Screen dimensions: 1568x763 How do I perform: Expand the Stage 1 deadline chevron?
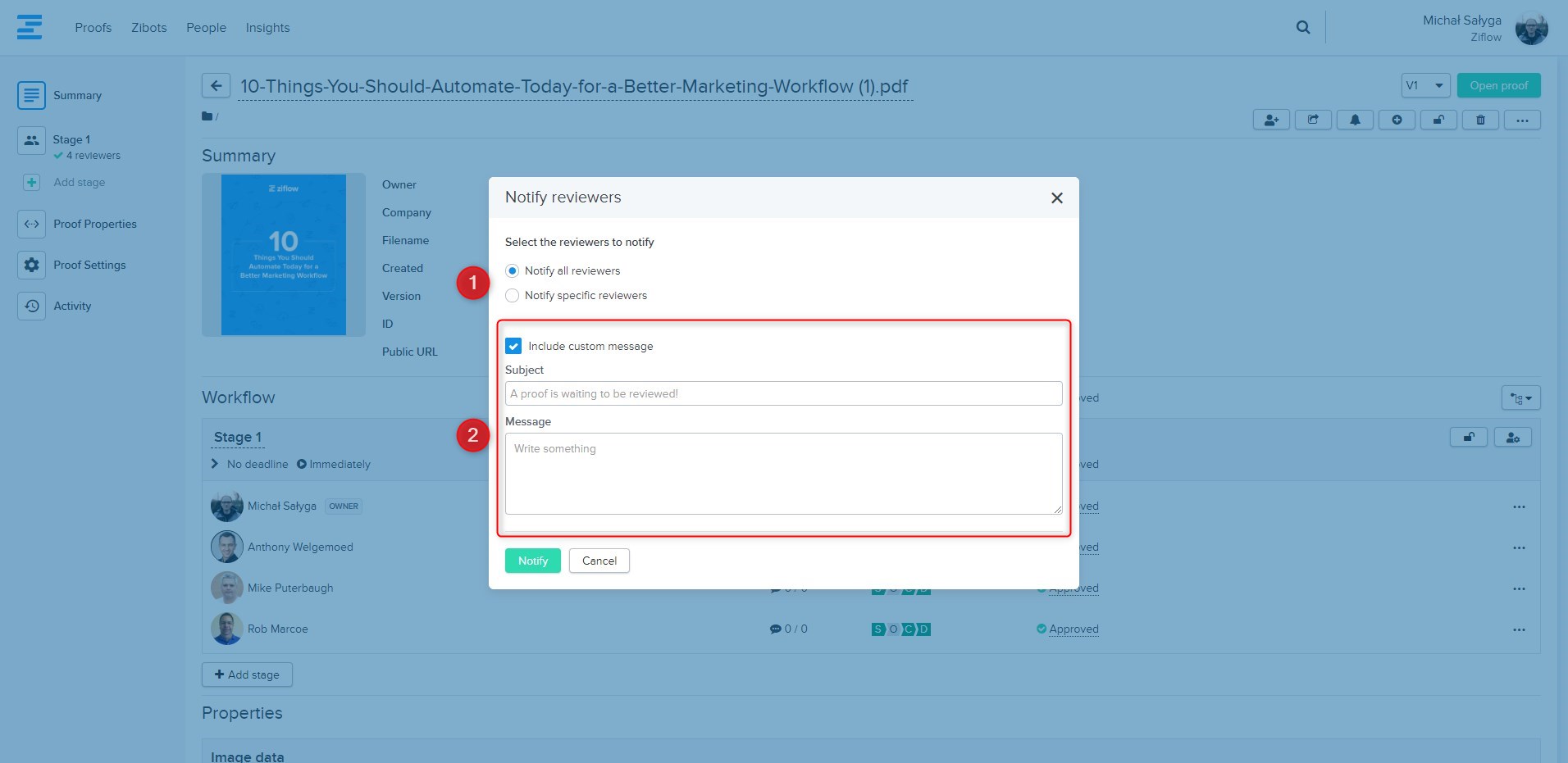[x=215, y=464]
